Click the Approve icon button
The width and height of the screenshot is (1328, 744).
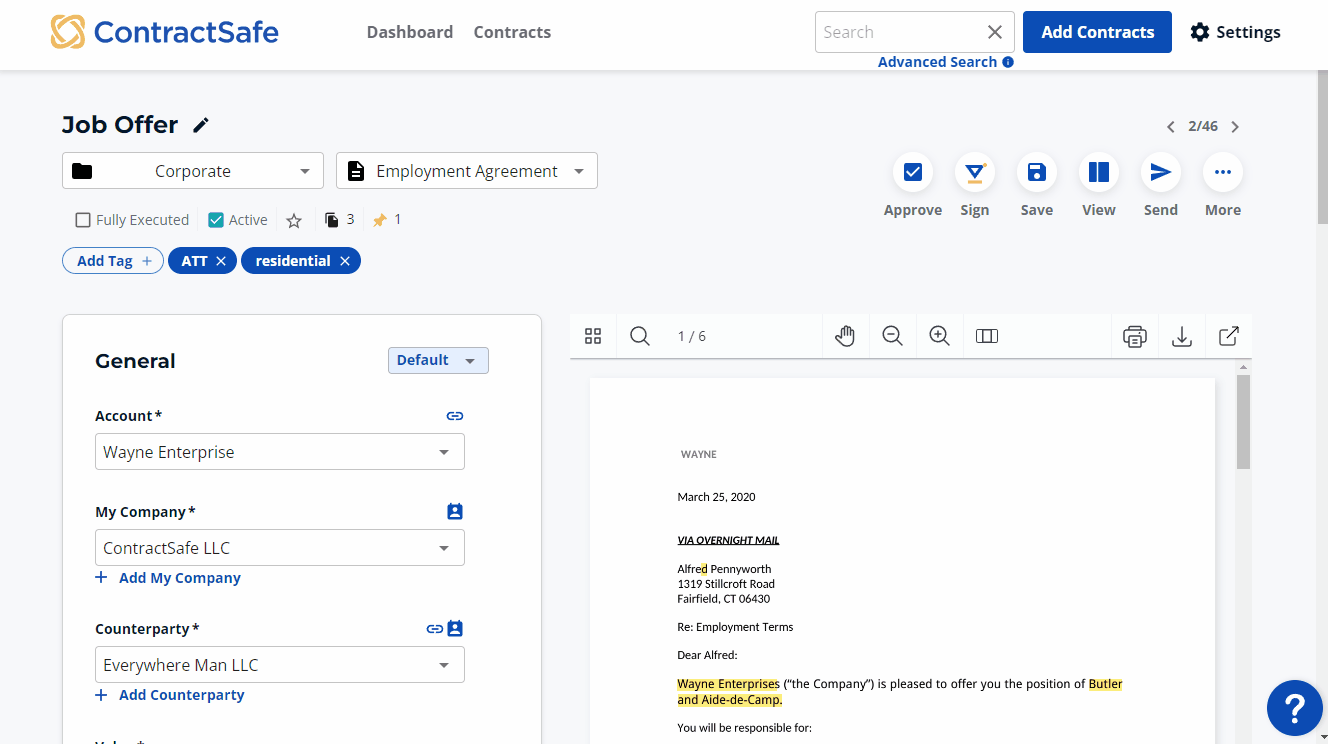coord(912,172)
